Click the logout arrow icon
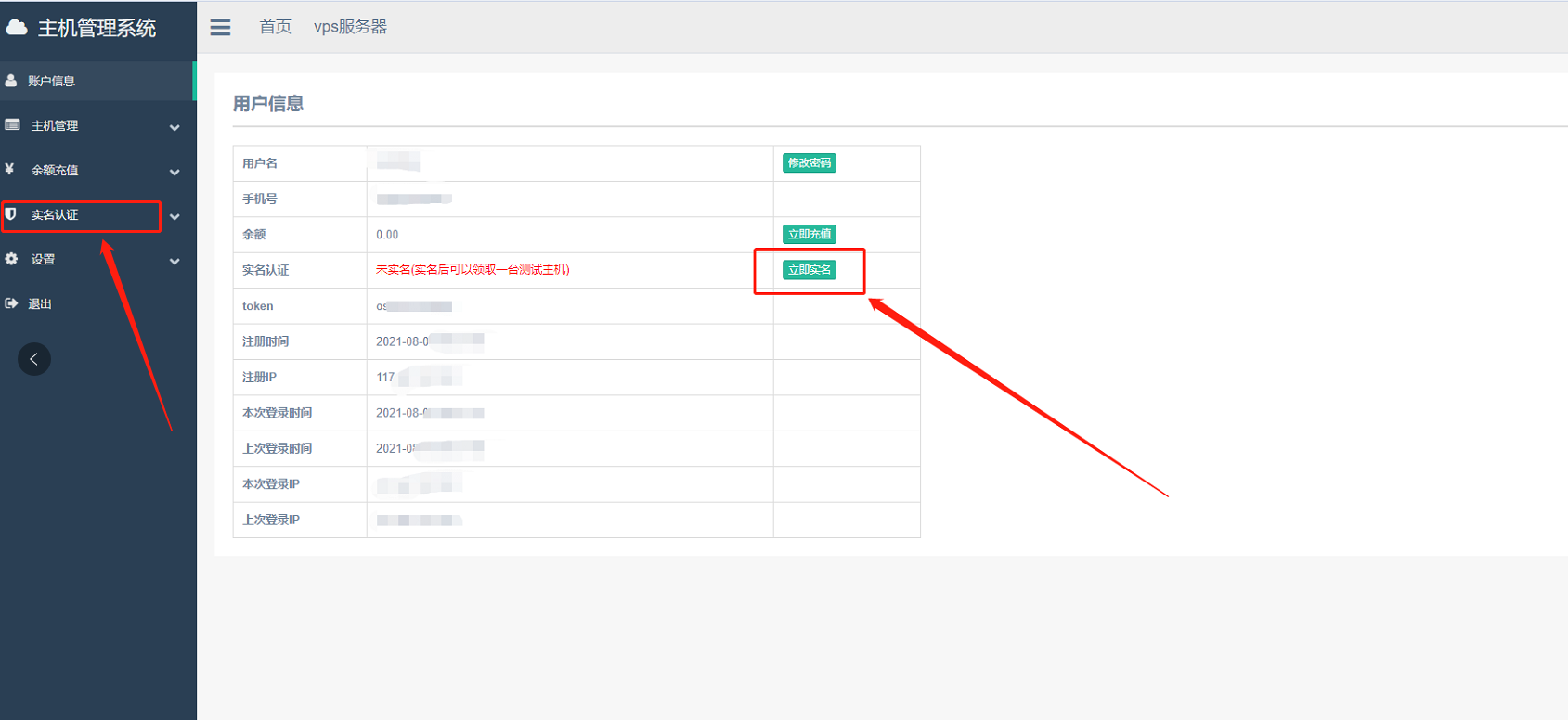 coord(11,303)
